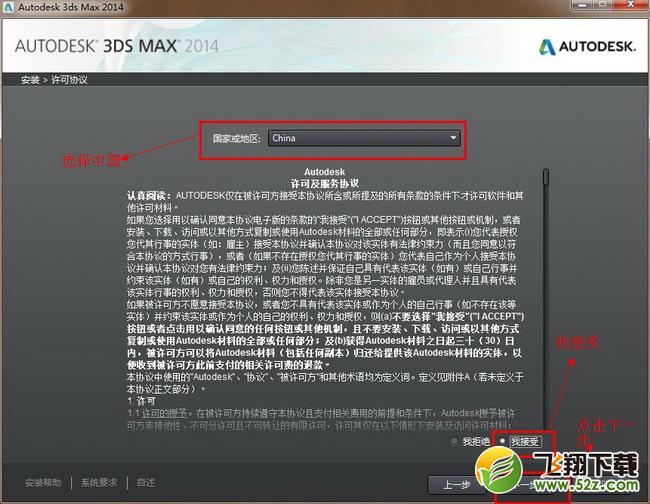This screenshot has height=504, width=650.
Task: Open the 安装帮助 installation help link
Action: click(43, 483)
